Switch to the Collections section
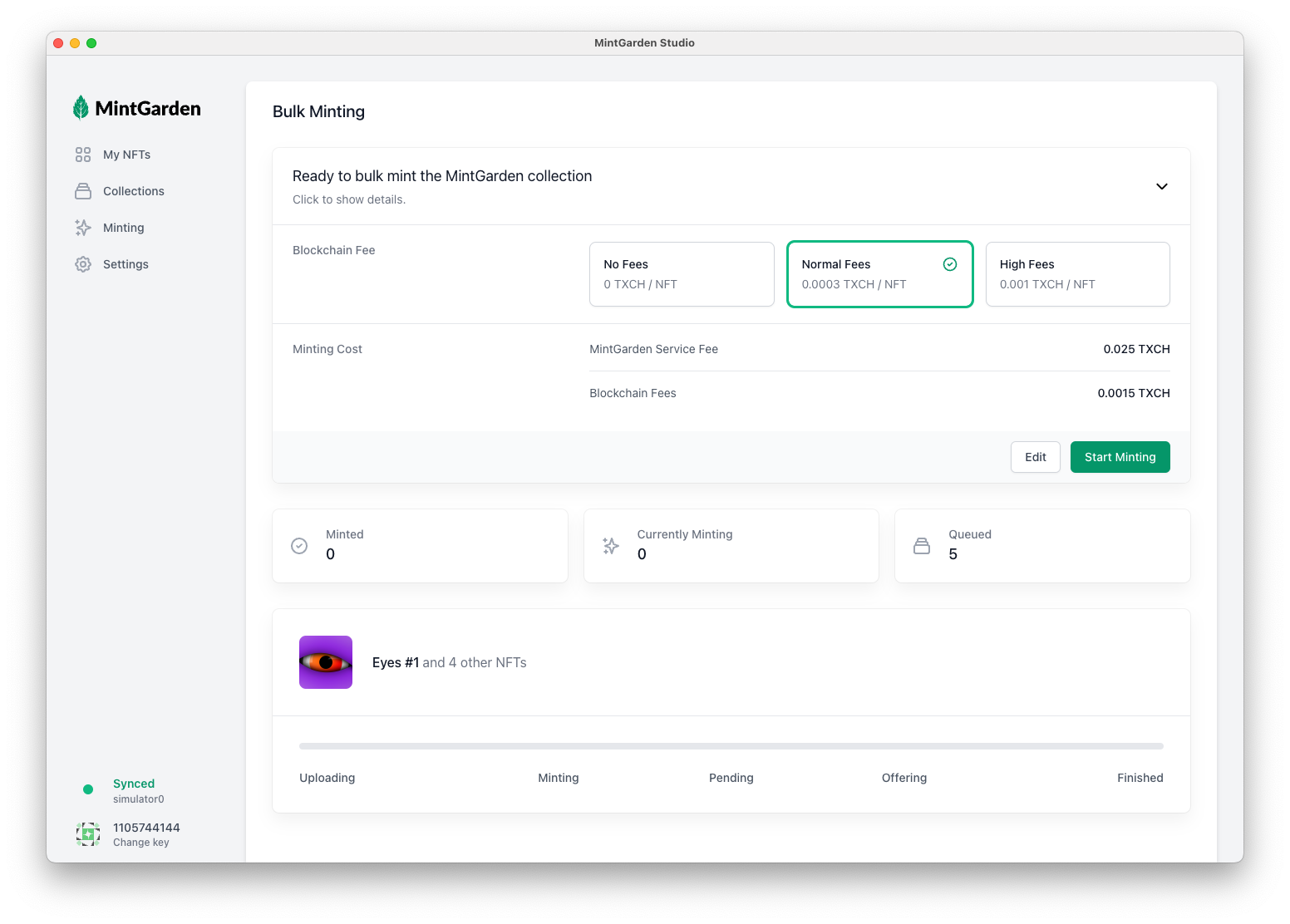 (x=133, y=190)
